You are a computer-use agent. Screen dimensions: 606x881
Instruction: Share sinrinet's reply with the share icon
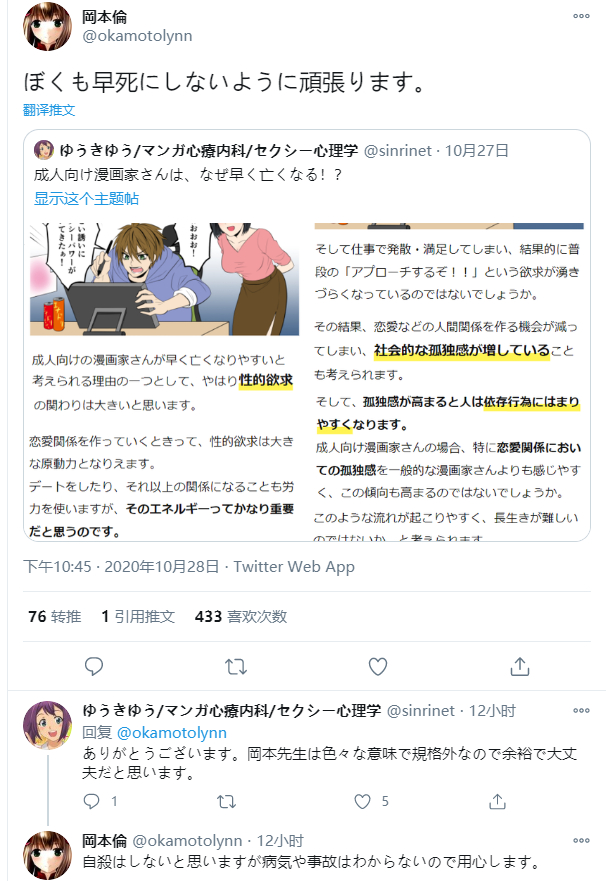coord(497,801)
